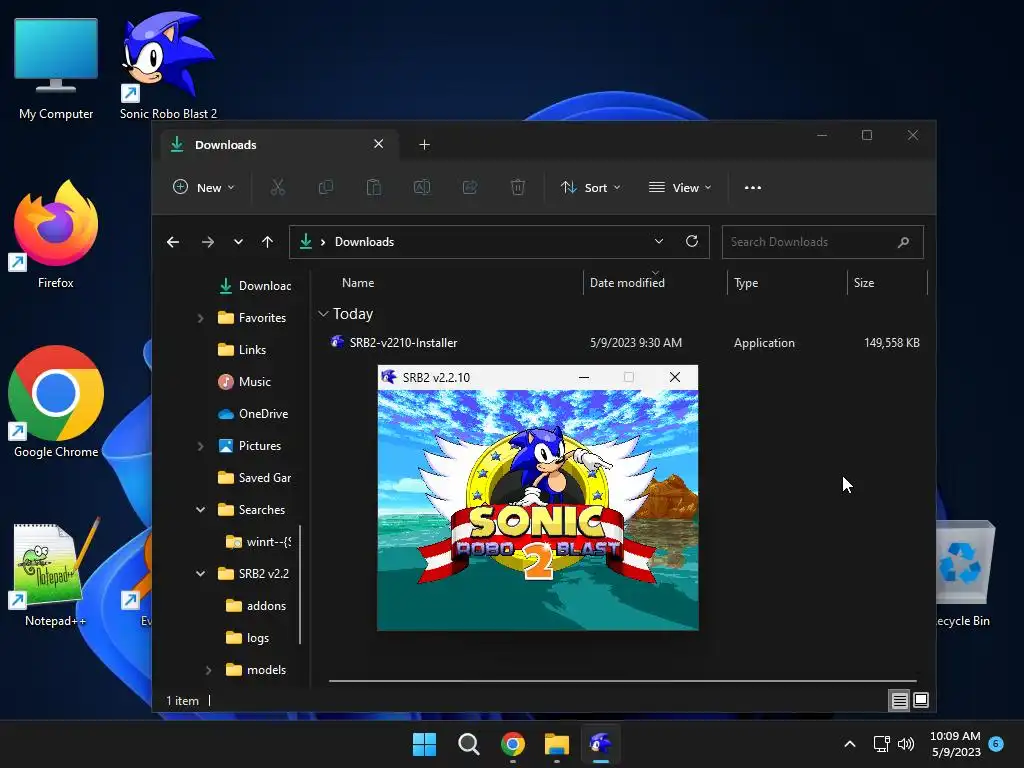1024x768 pixels.
Task: Click the Delete trash icon
Action: pos(517,187)
